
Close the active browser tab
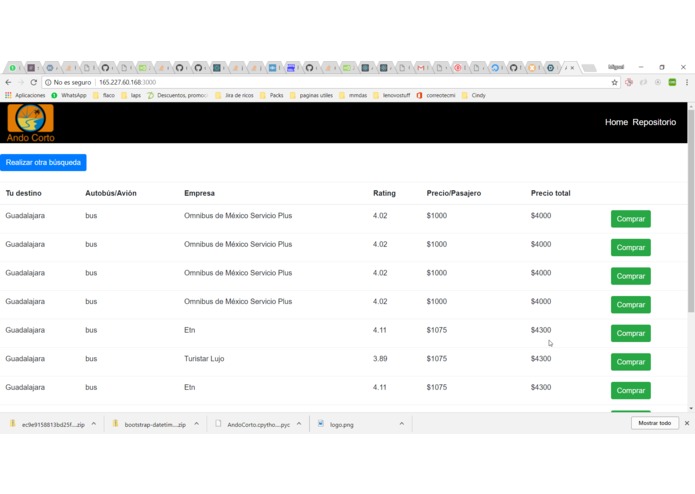click(x=573, y=68)
